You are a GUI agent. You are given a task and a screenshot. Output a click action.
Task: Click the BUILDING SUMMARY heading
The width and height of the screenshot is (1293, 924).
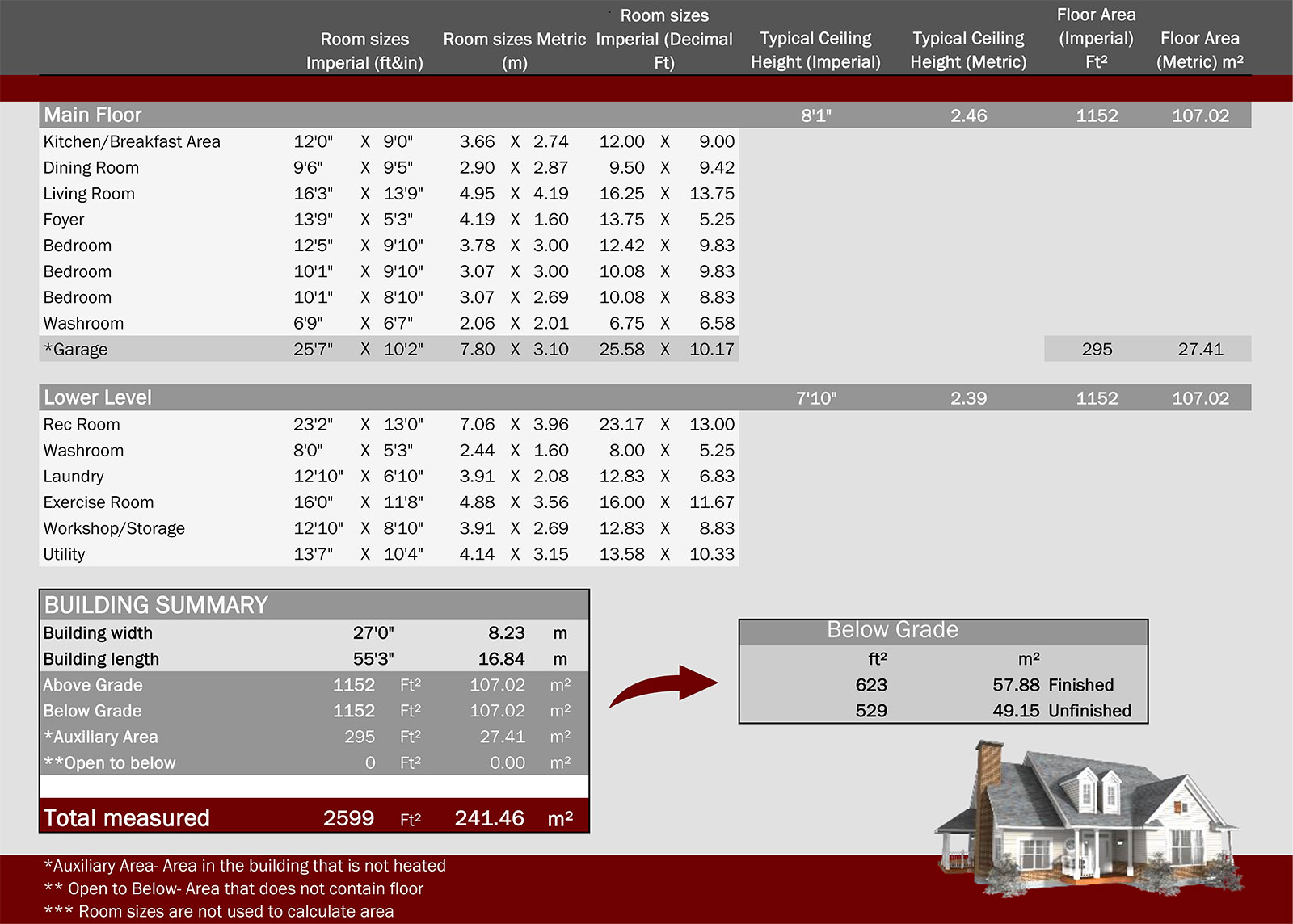(x=156, y=605)
